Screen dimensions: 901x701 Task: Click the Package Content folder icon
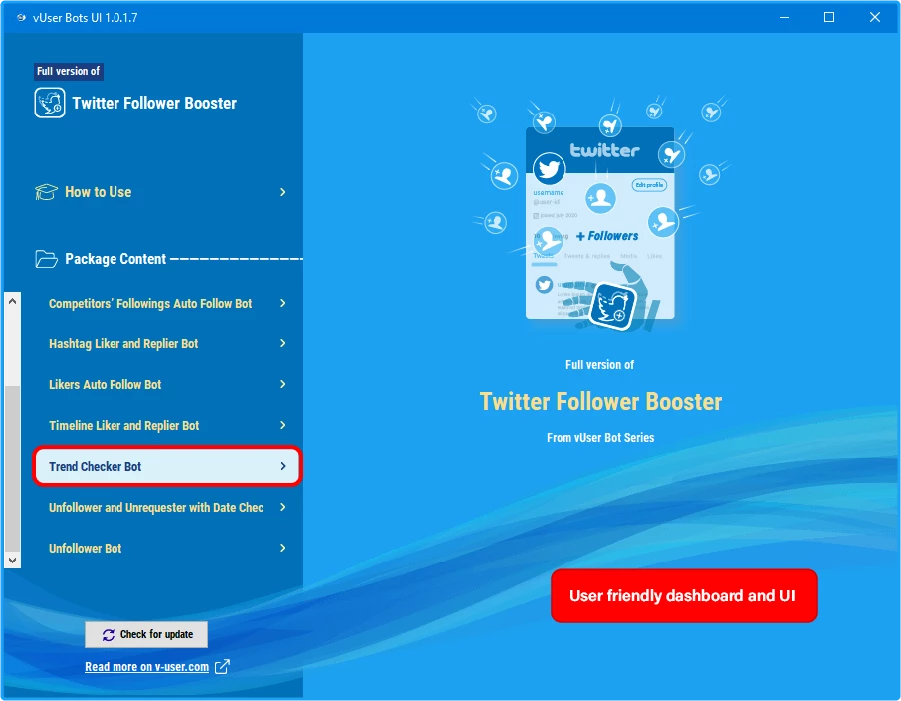point(46,259)
